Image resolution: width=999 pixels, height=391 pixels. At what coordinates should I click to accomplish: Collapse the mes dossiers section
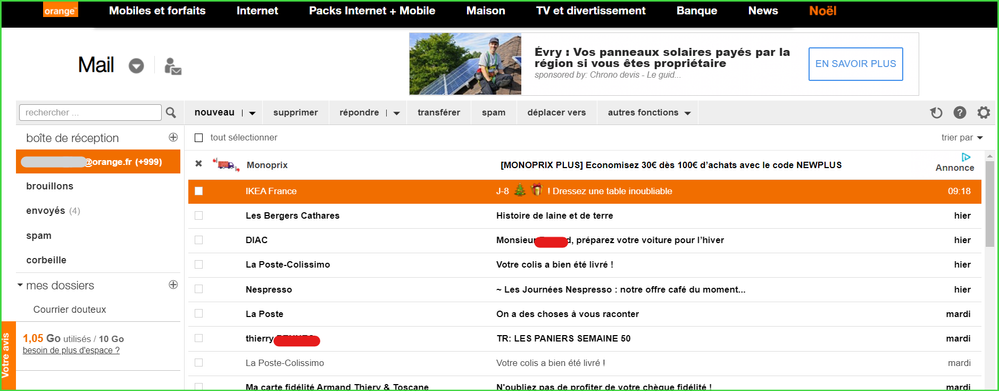point(20,285)
